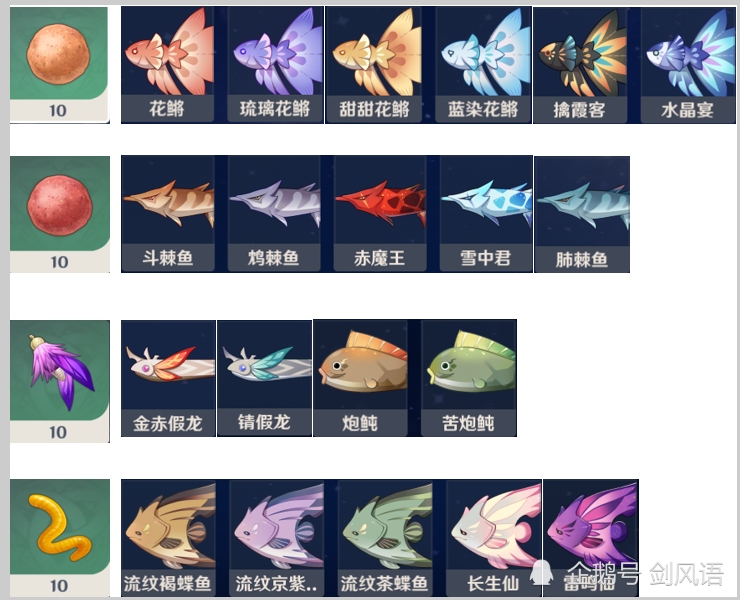Click the 金赤假龙 fish card

(x=168, y=378)
